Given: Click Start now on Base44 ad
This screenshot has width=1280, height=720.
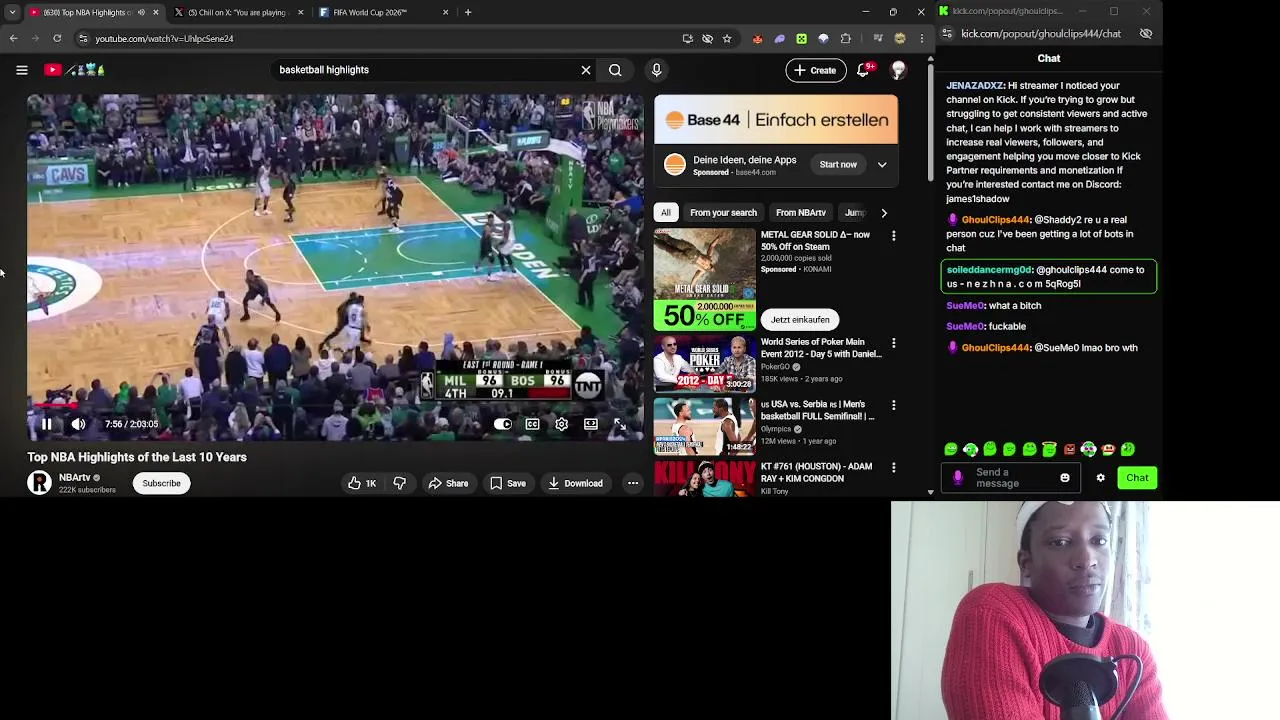Looking at the screenshot, I should pos(838,165).
